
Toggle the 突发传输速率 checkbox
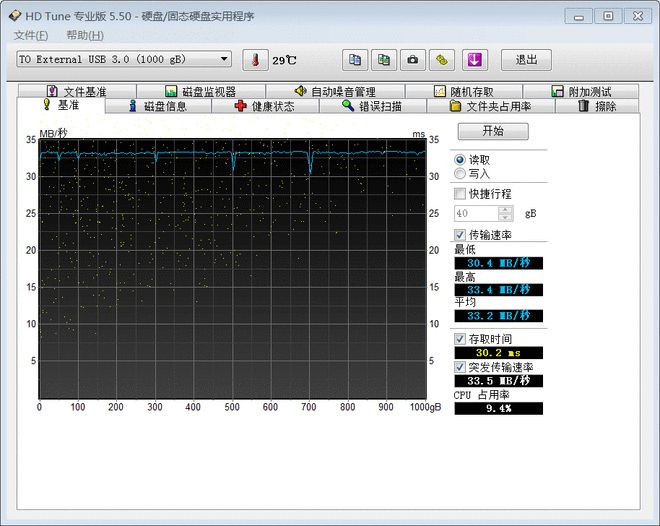coord(460,367)
